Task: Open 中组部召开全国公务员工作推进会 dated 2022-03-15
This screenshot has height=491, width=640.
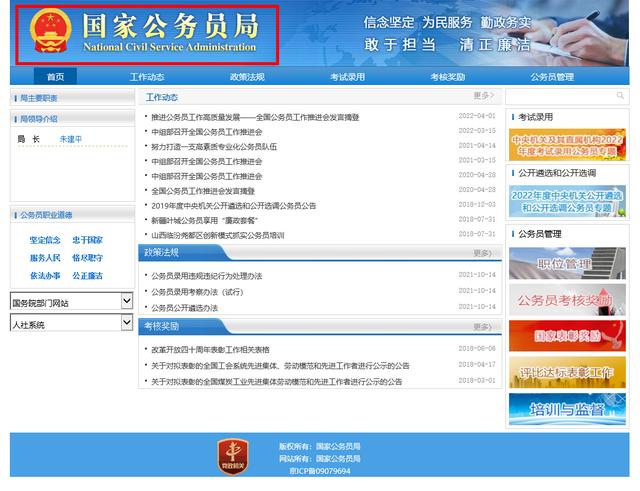Action: (207, 132)
